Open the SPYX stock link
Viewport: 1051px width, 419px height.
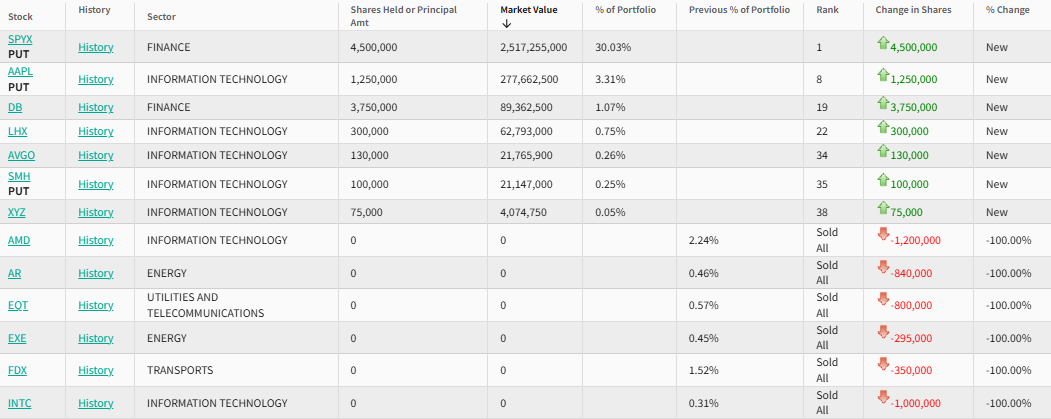20,39
